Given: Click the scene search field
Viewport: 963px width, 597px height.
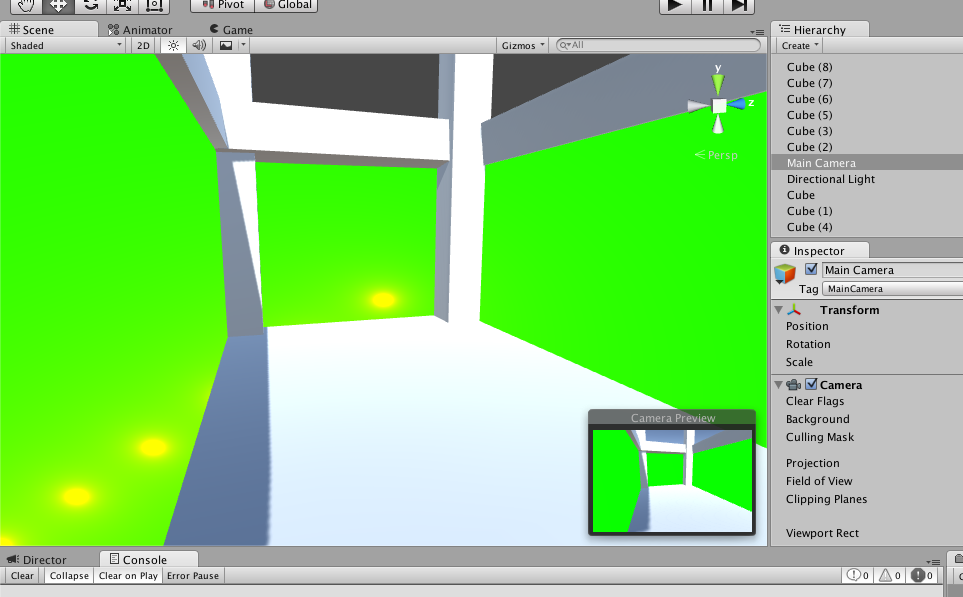Looking at the screenshot, I should (x=658, y=45).
